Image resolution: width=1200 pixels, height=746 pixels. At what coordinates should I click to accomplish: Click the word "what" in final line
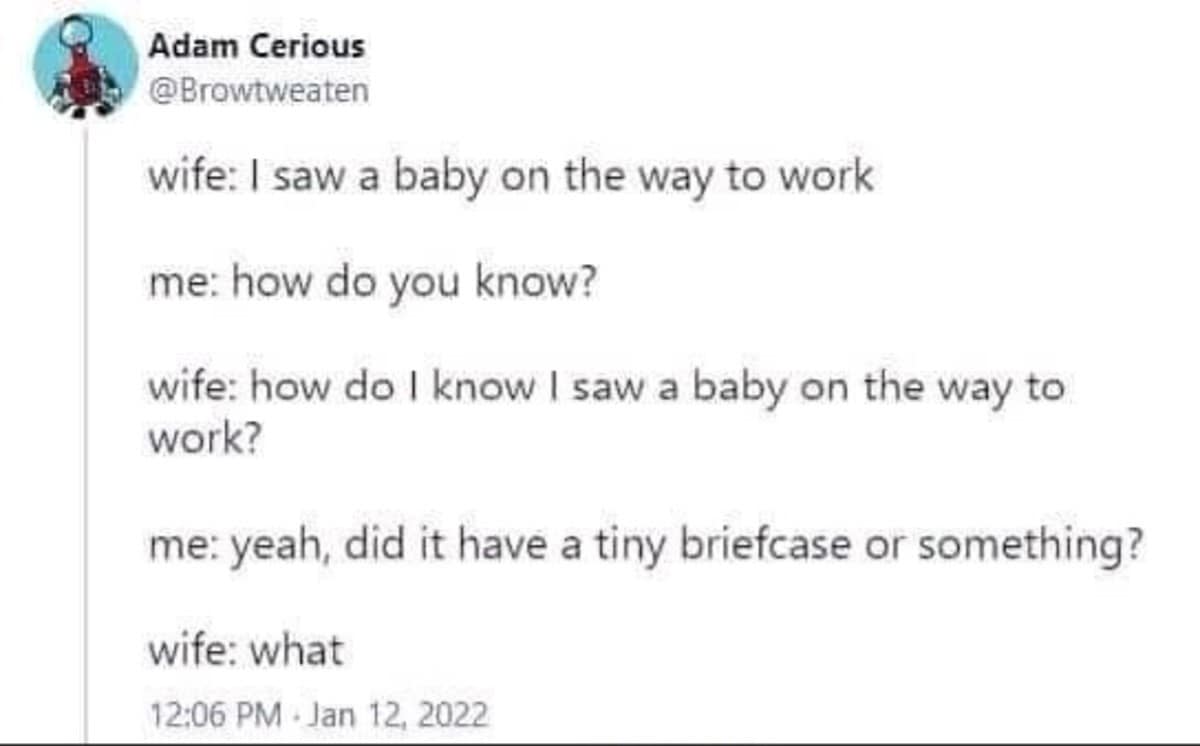pos(296,651)
